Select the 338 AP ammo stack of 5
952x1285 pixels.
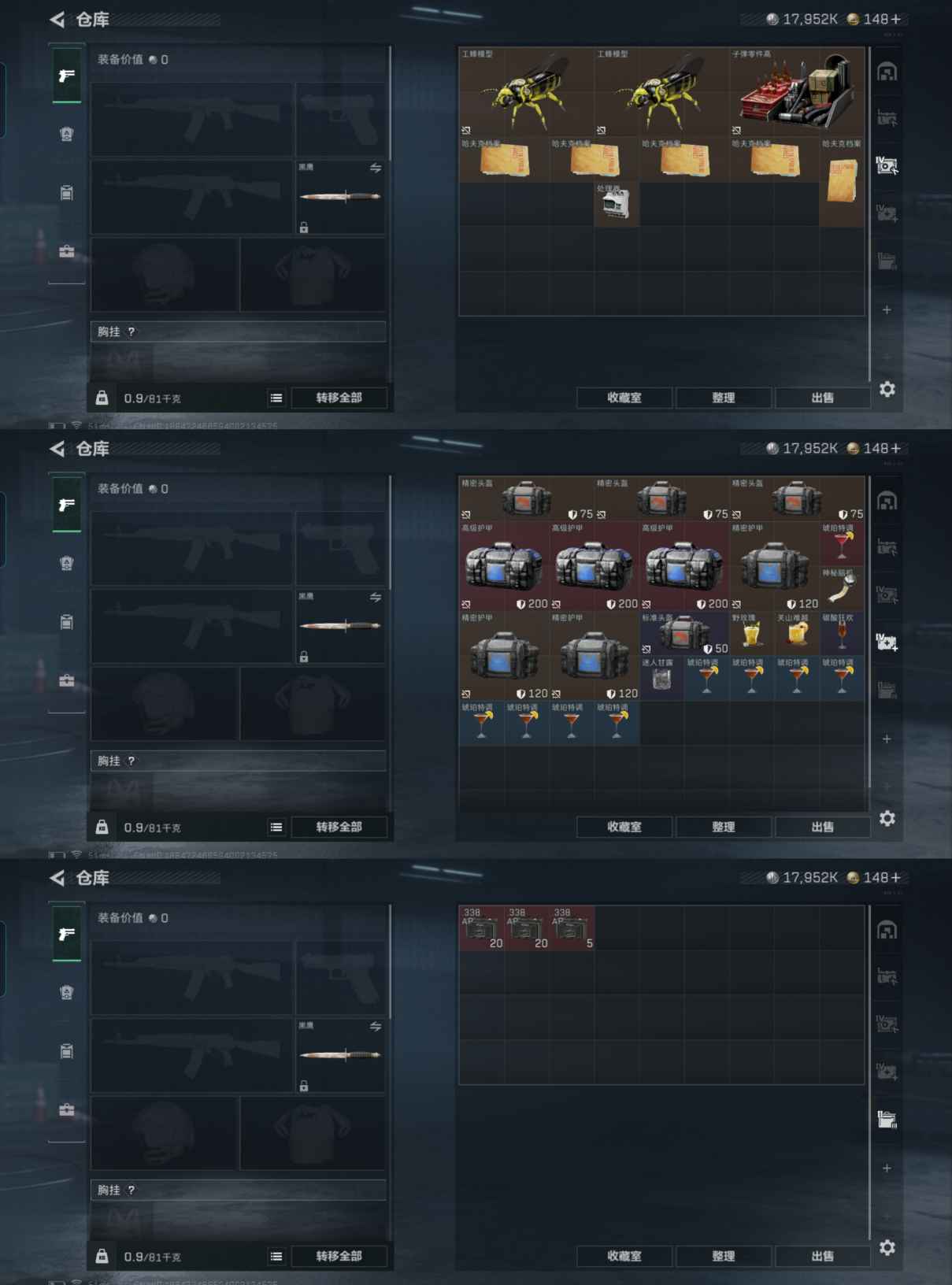[572, 928]
